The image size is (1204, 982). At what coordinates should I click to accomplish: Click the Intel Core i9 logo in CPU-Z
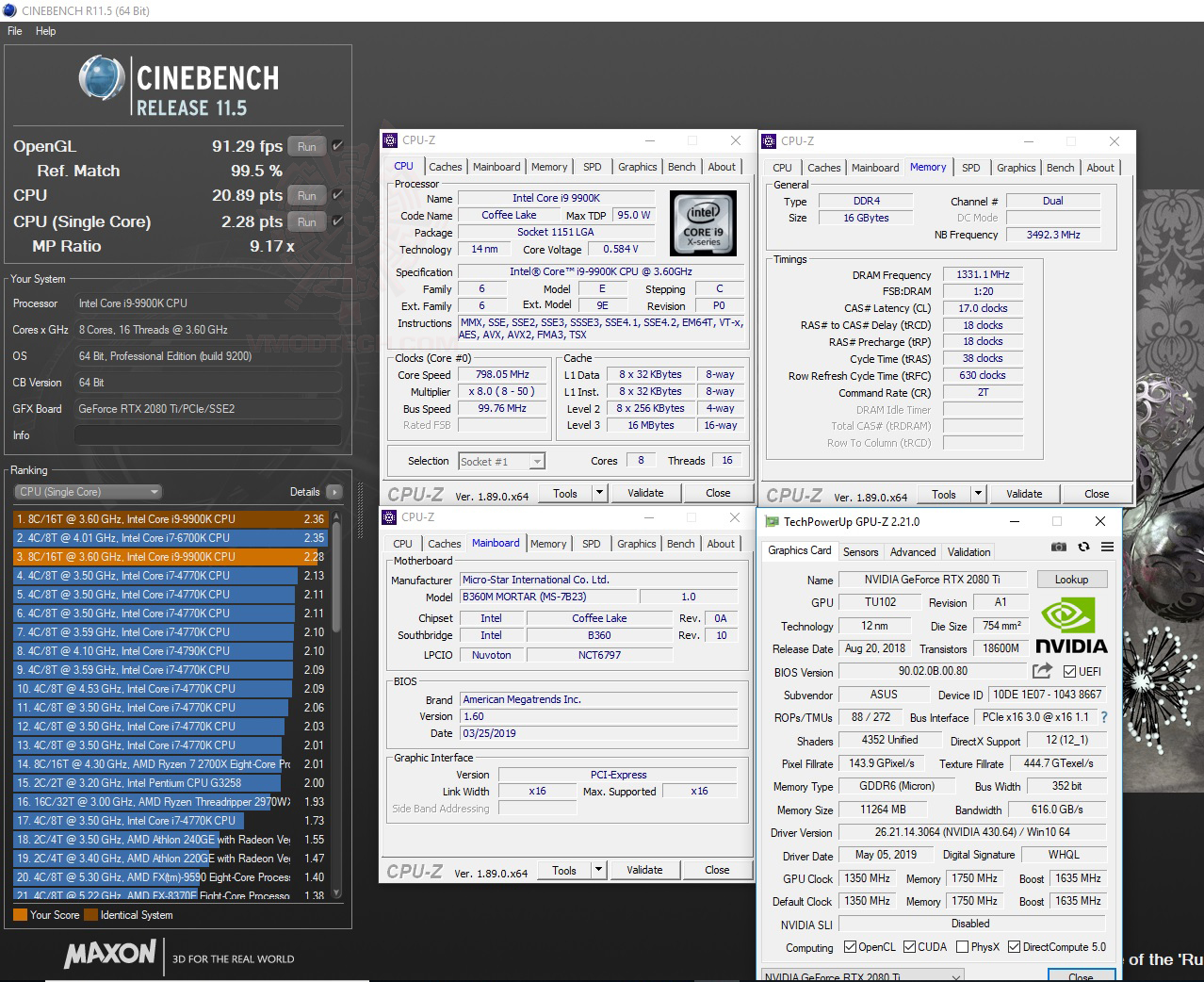[703, 223]
